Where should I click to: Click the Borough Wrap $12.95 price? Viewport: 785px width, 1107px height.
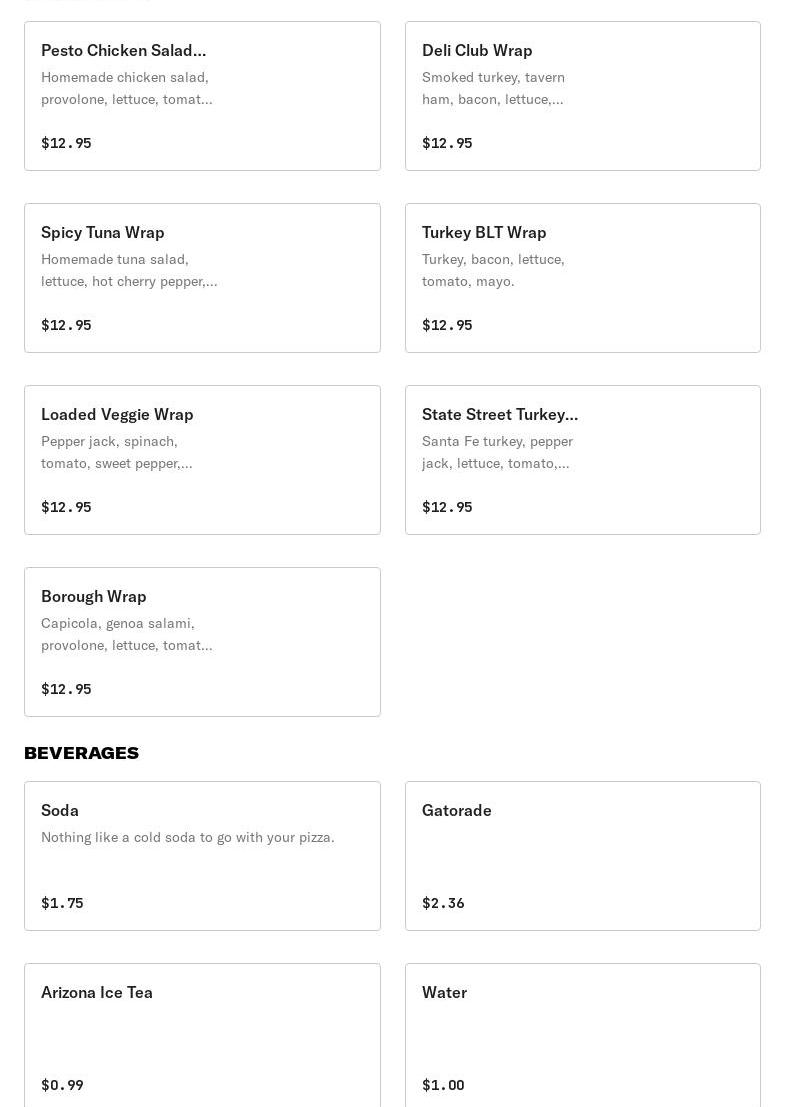pos(66,689)
